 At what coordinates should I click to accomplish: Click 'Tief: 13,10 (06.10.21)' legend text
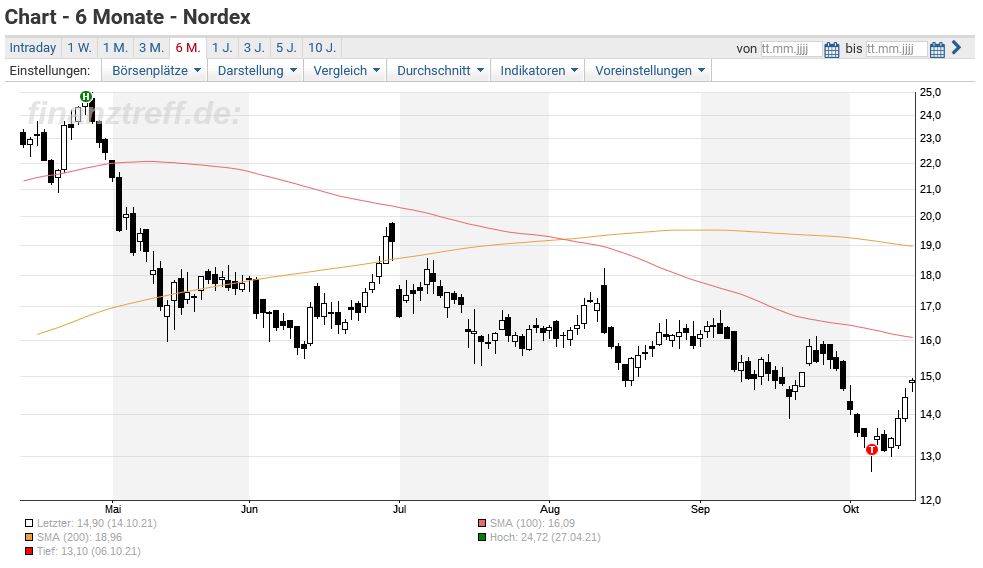pyautogui.click(x=88, y=552)
